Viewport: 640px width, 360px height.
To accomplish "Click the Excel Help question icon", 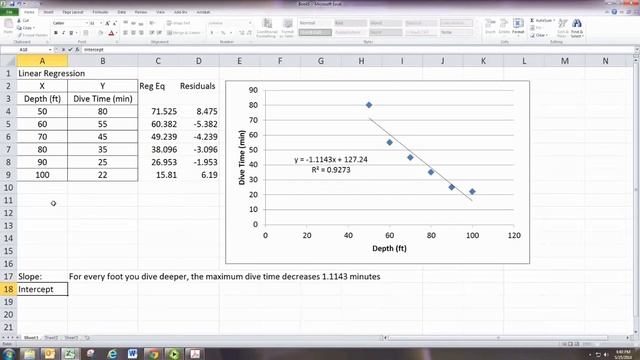I will (x=614, y=12).
